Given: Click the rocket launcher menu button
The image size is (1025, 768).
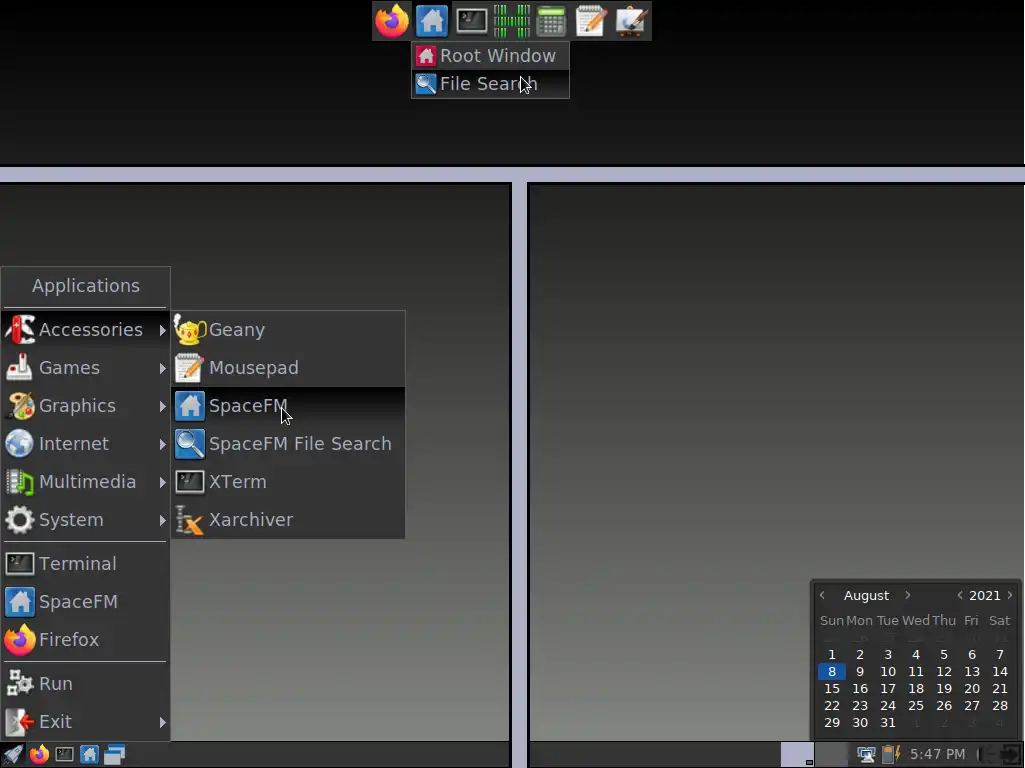Looking at the screenshot, I should click(x=13, y=755).
